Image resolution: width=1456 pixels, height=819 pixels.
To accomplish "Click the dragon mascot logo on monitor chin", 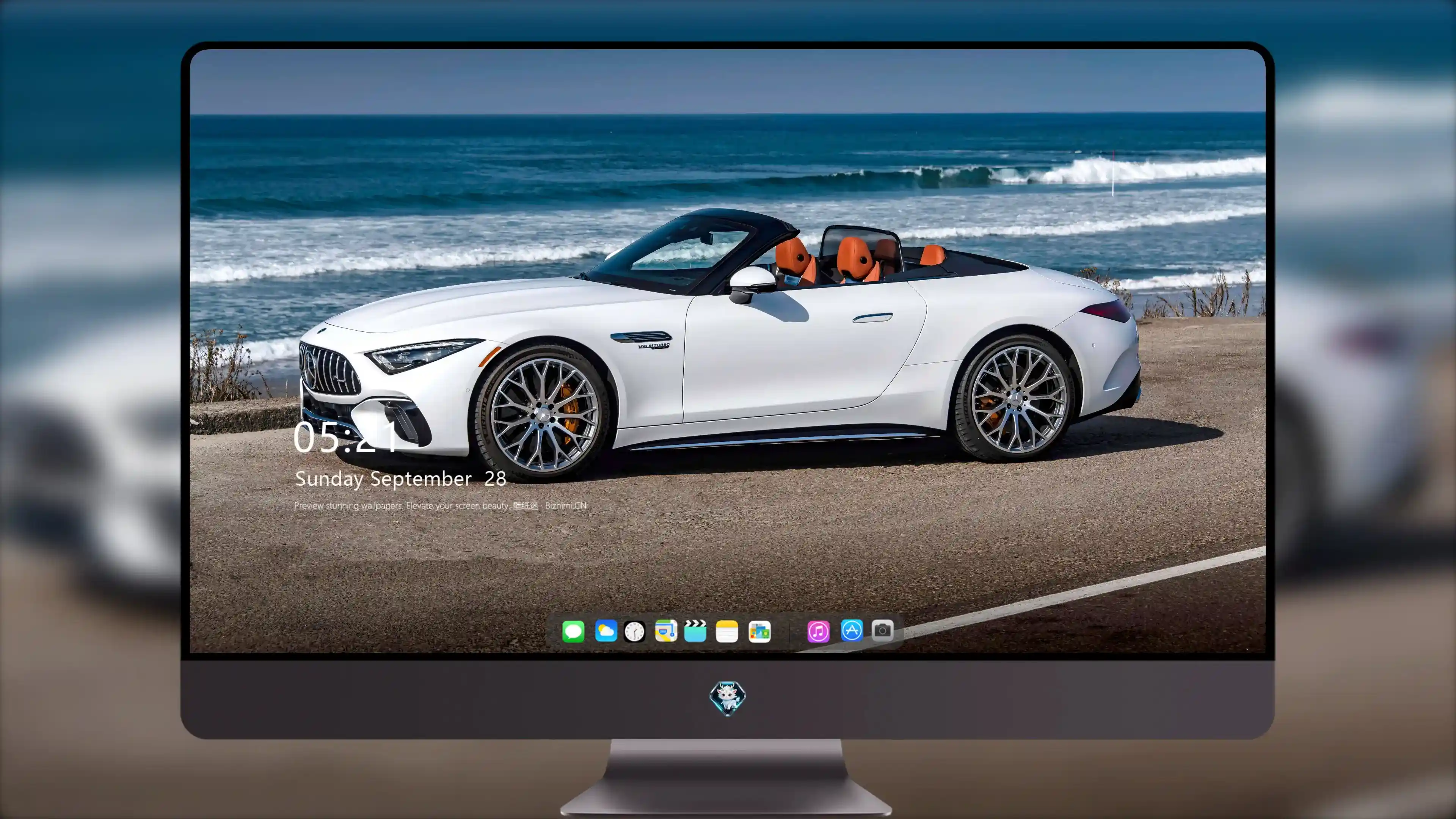I will point(728,698).
